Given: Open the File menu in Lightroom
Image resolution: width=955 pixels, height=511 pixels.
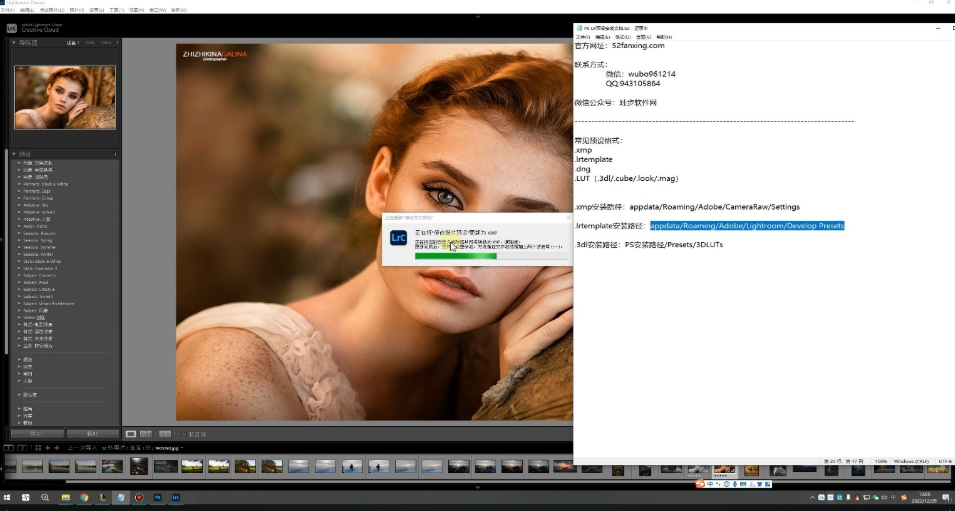Looking at the screenshot, I should pos(9,9).
